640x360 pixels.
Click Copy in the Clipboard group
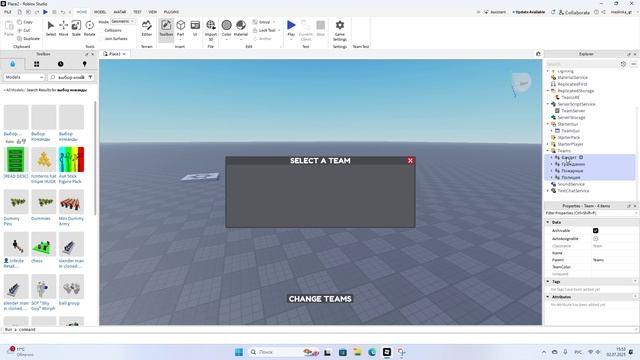[x=25, y=22]
